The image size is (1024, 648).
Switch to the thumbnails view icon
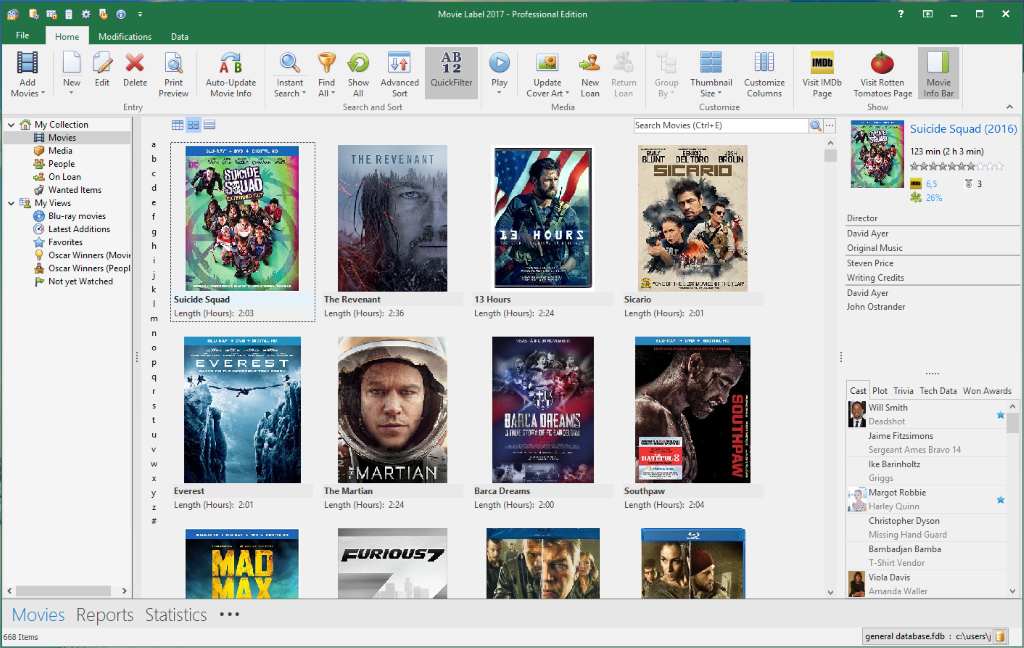[193, 125]
